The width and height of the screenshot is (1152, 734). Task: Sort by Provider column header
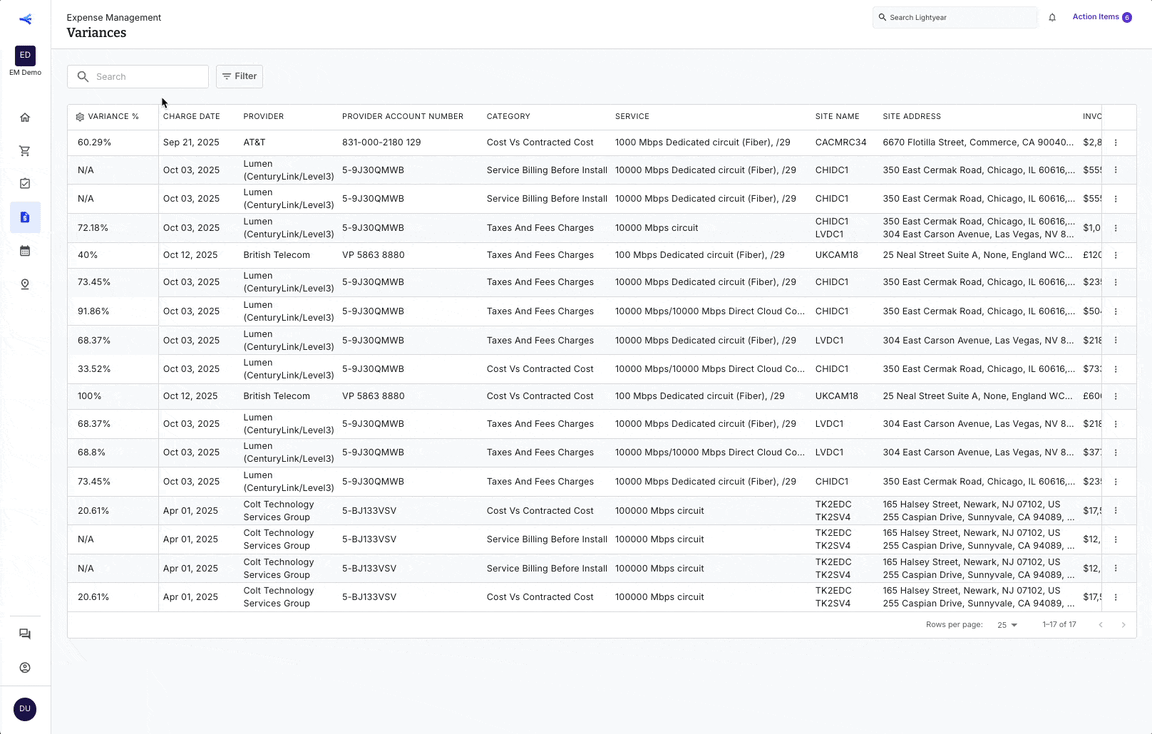coord(264,117)
